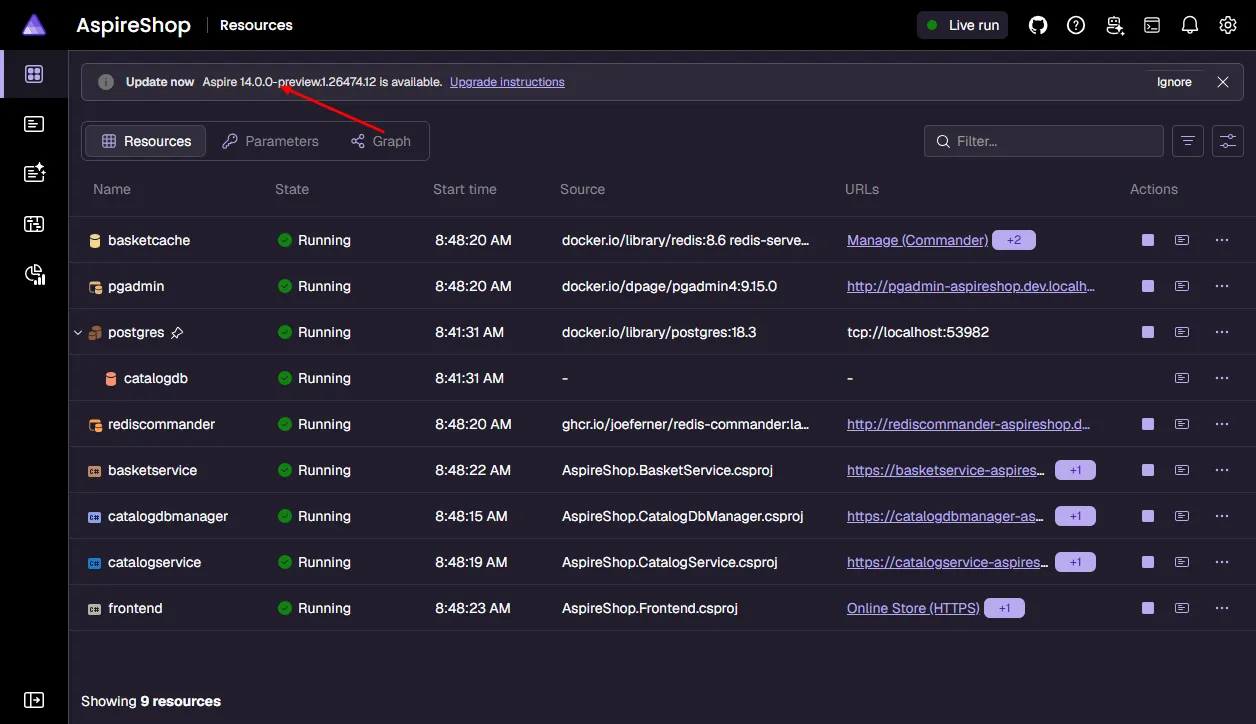Screen dimensions: 1256x724
Task: Sort by the Name column header
Action: pos(112,189)
